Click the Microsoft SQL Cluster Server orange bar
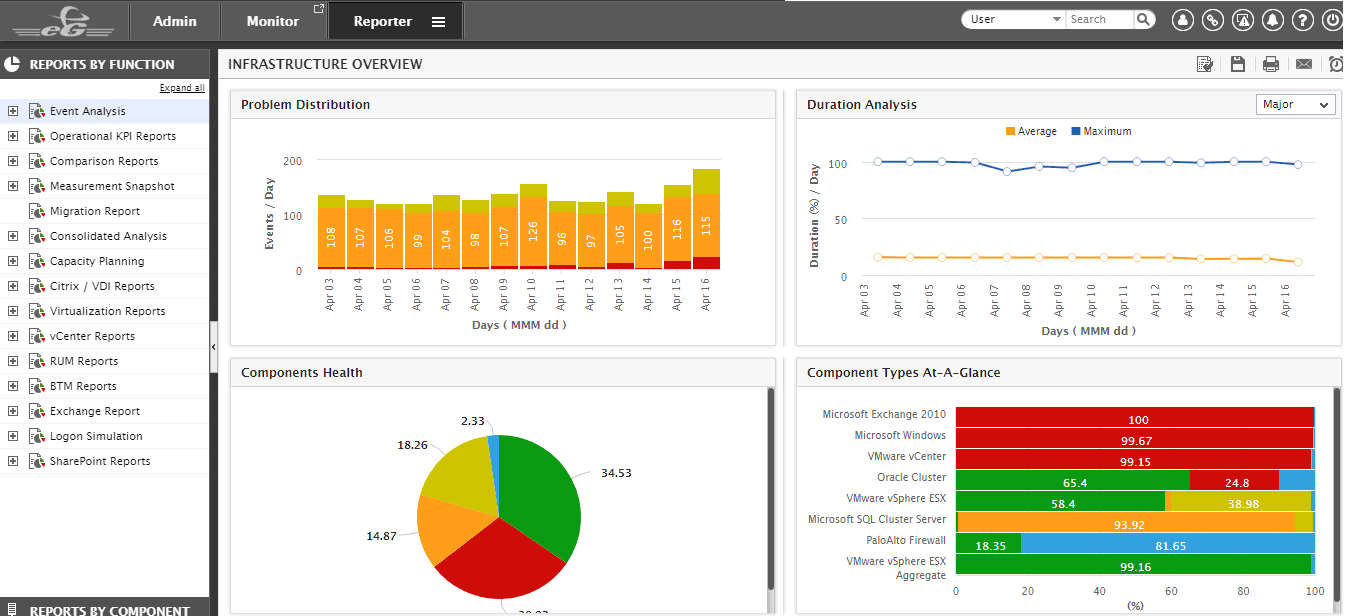Screen dimensions: 1345x616 pos(1126,524)
